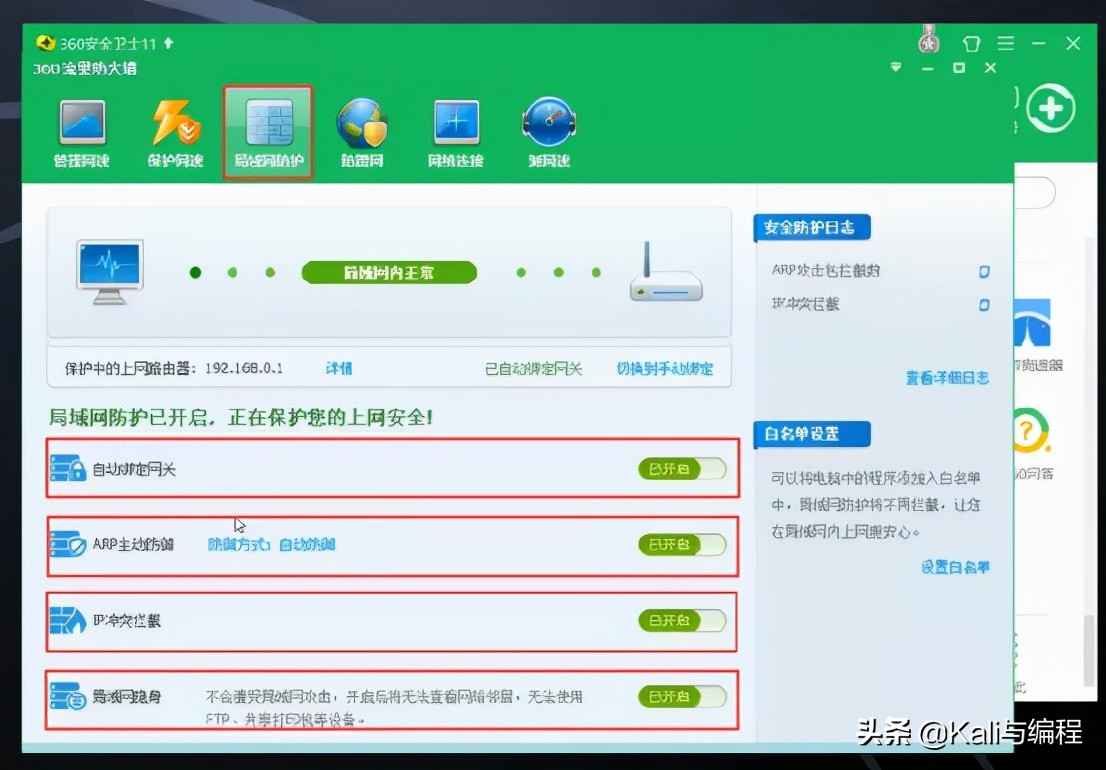Click the search field in the 360安全卫士 window

coord(1035,192)
